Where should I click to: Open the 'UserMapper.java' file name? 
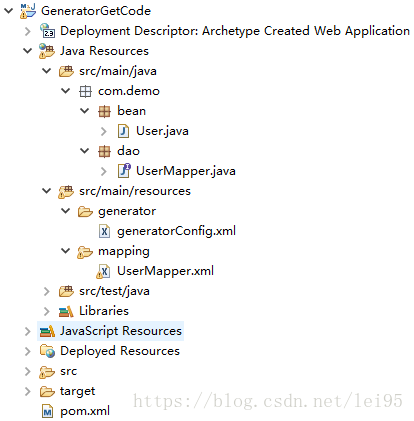coord(186,171)
